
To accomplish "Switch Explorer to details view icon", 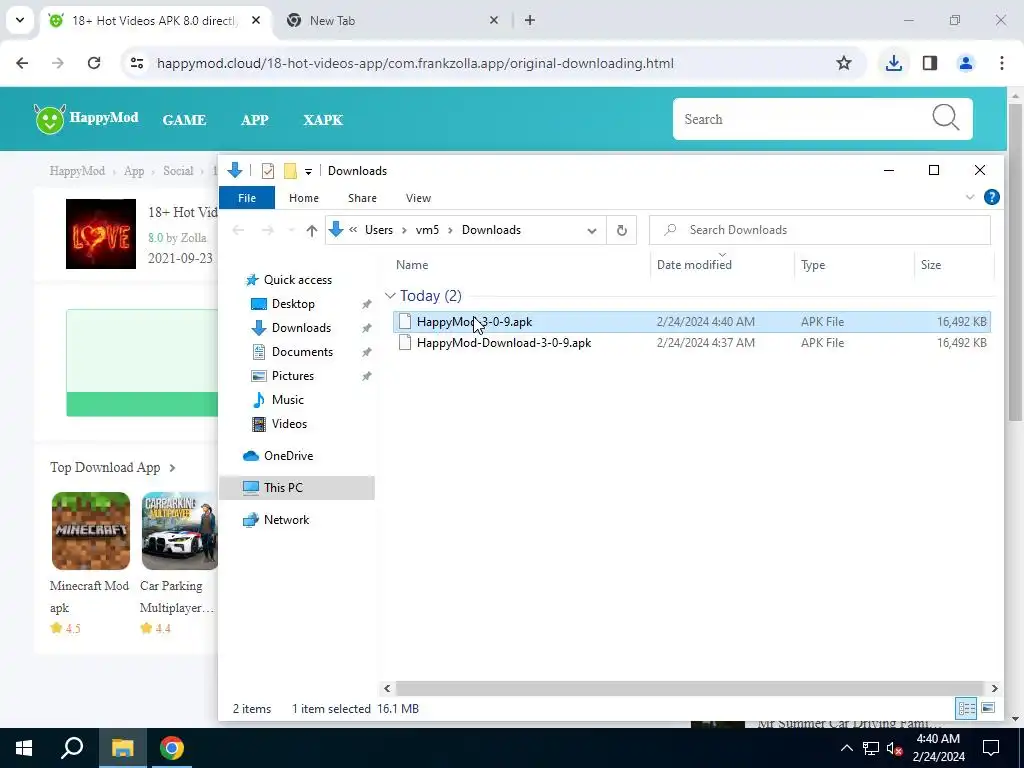I will tap(967, 708).
